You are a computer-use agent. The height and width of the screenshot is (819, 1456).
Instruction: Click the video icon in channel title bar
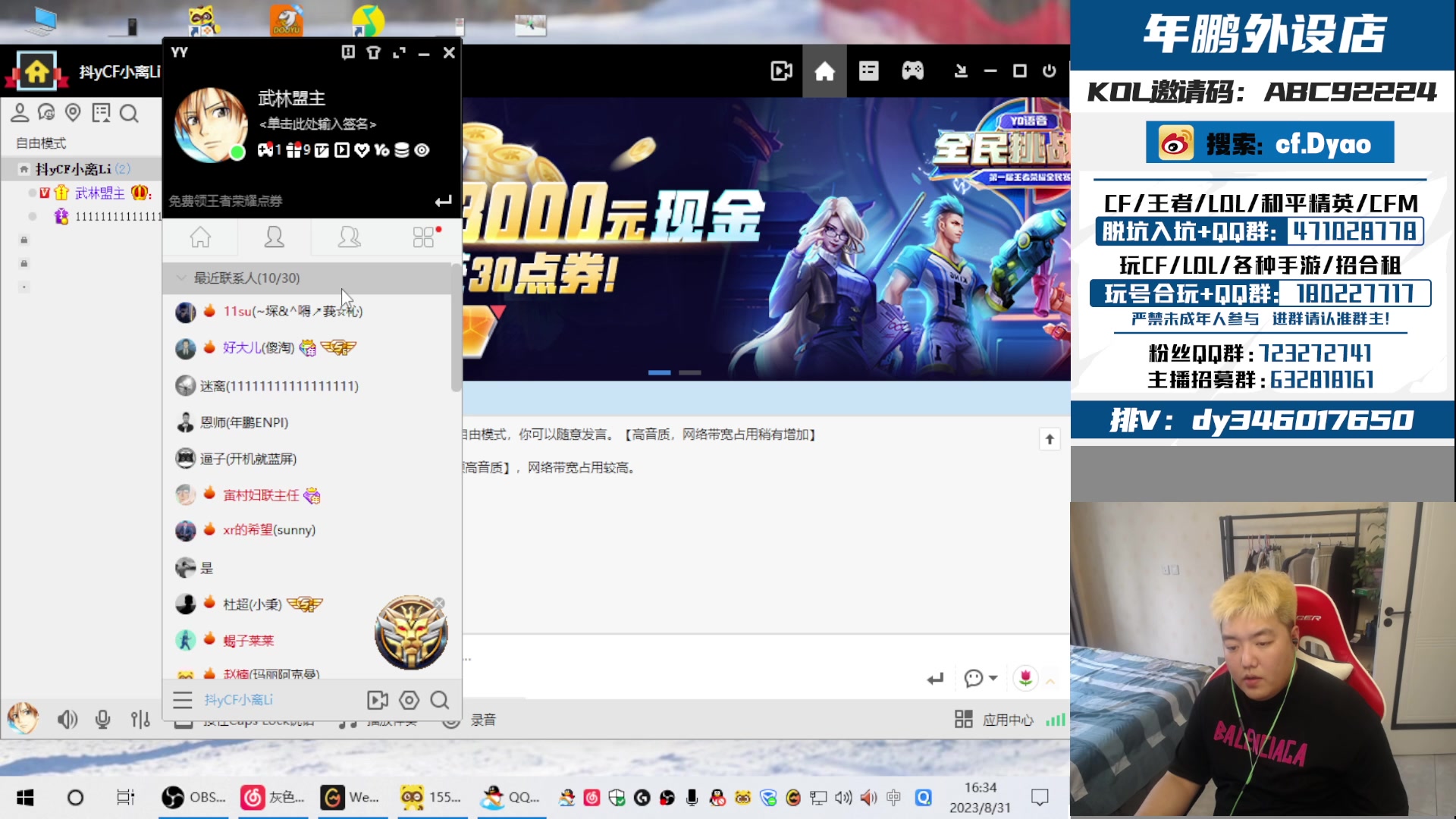[x=781, y=71]
